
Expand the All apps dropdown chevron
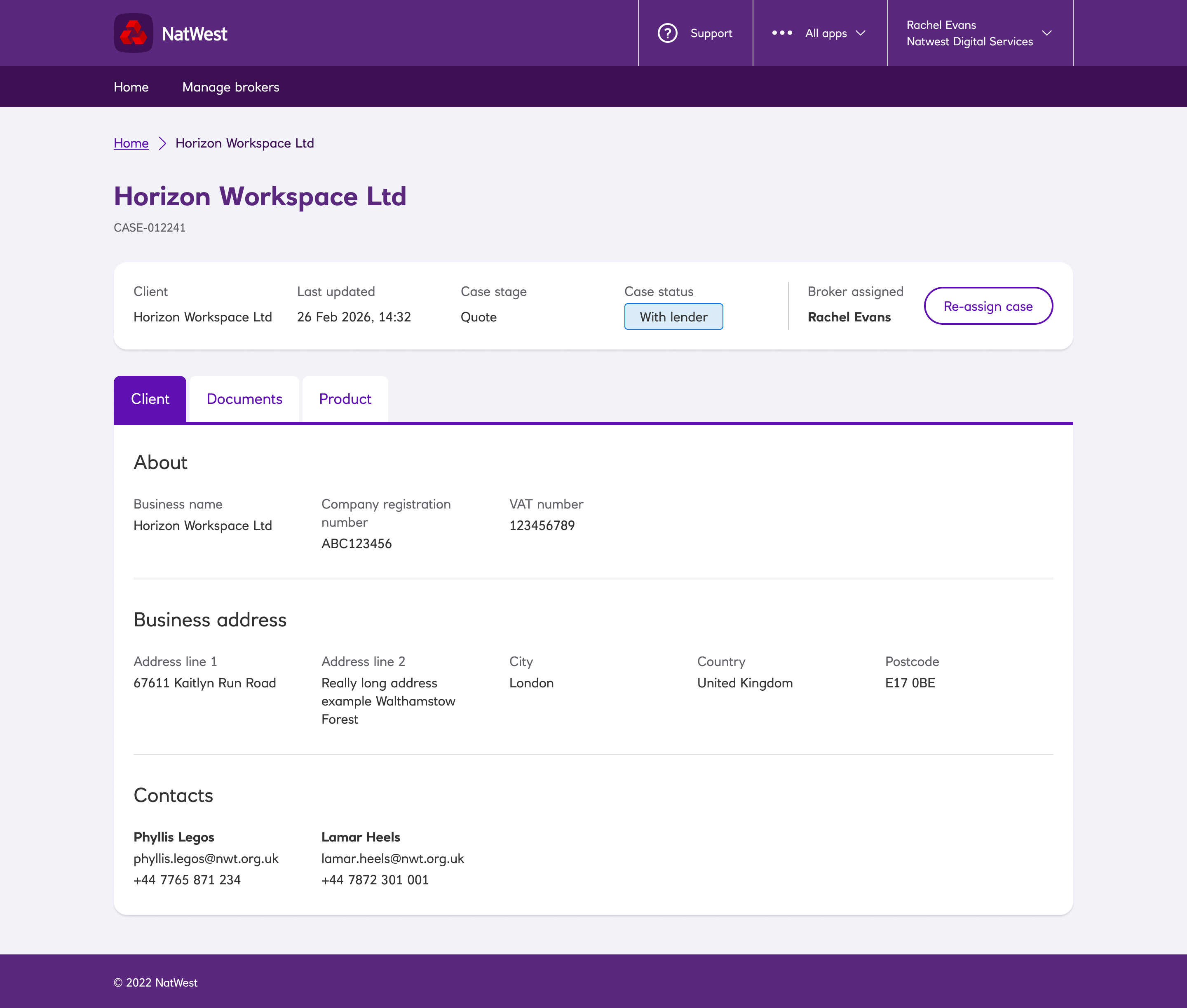click(861, 33)
